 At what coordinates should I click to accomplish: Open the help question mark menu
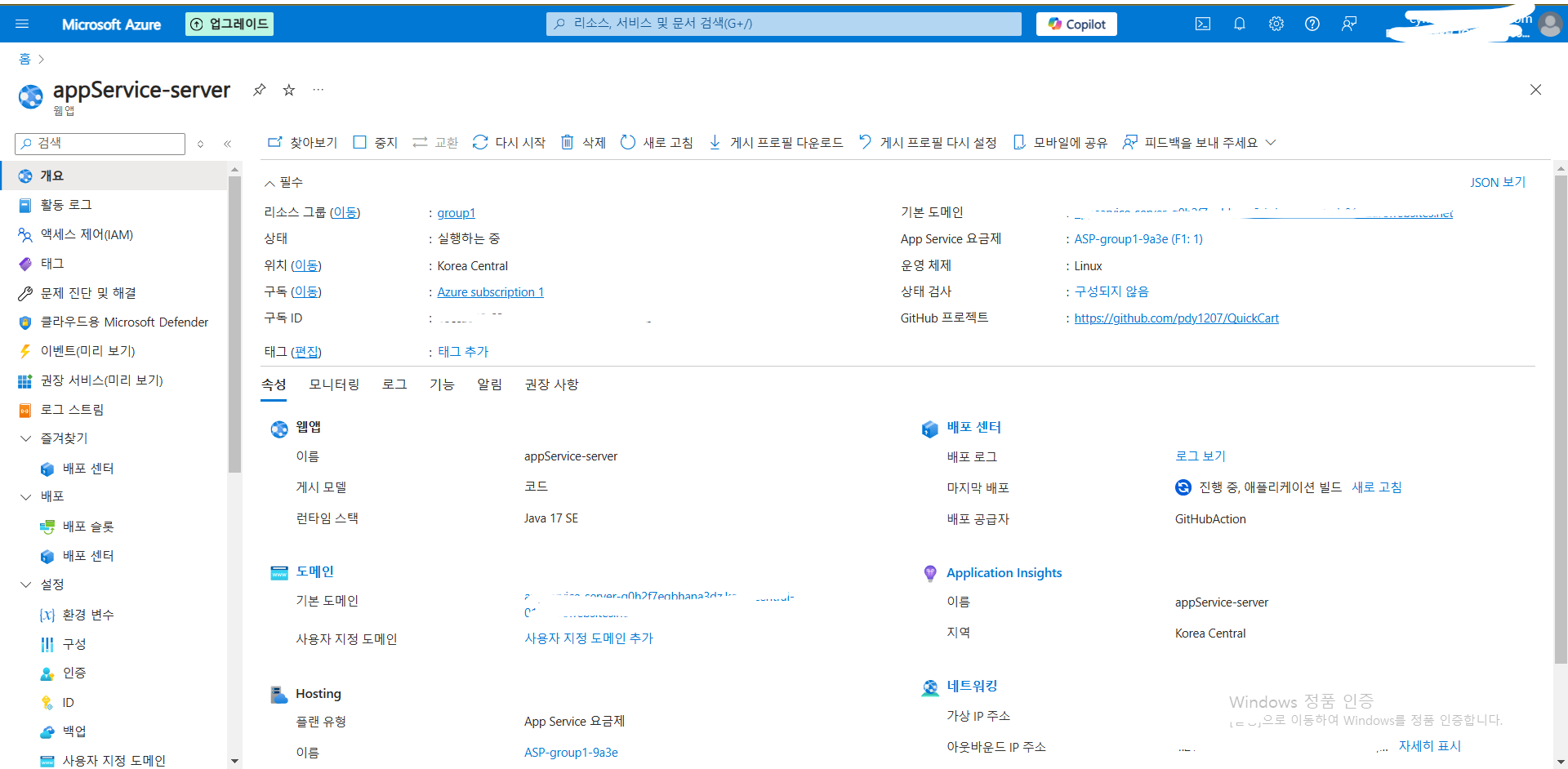click(1312, 24)
